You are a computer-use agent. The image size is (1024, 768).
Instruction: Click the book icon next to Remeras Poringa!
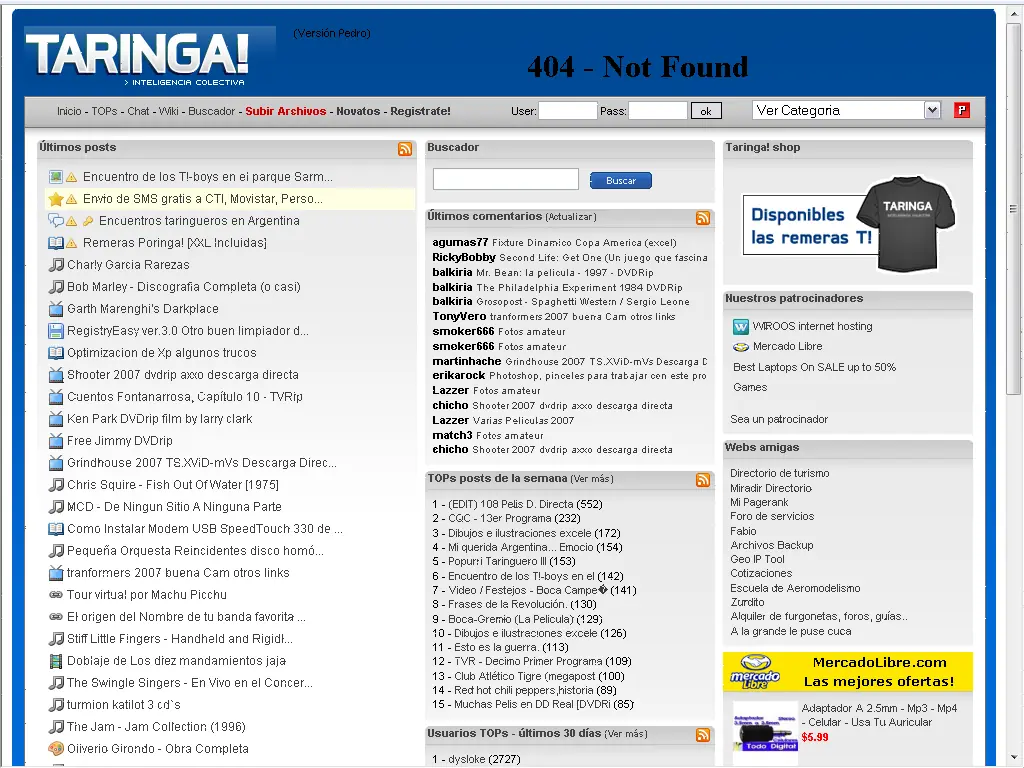click(x=56, y=243)
